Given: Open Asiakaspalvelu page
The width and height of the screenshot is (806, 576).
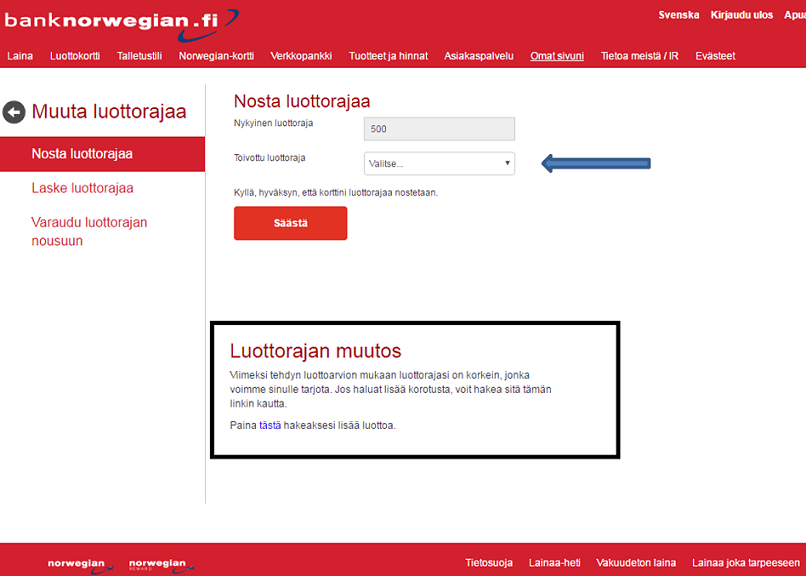Looking at the screenshot, I should [479, 56].
